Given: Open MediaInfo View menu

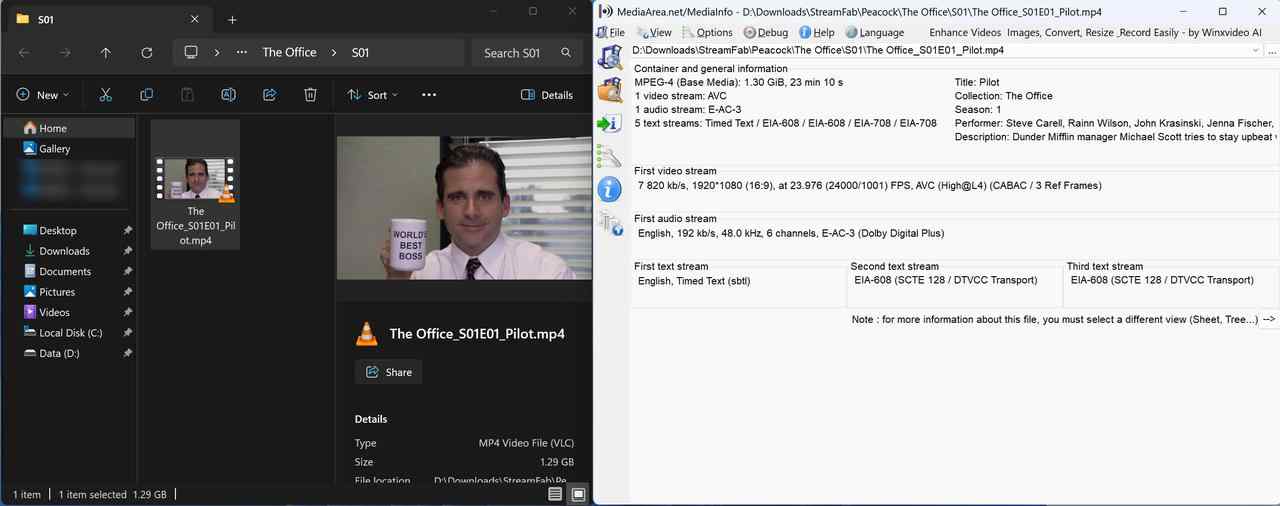Looking at the screenshot, I should coord(654,32).
